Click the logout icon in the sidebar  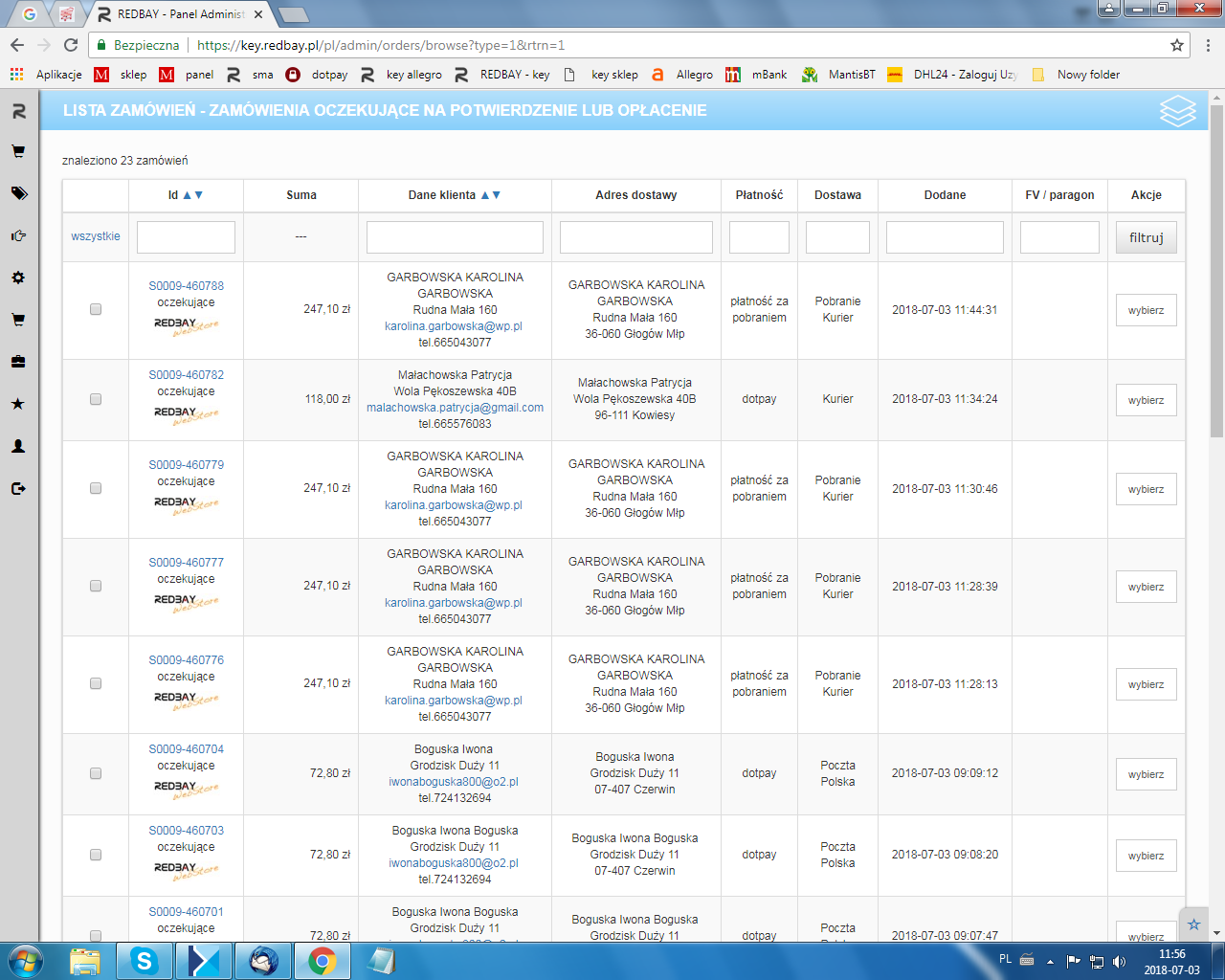(18, 488)
